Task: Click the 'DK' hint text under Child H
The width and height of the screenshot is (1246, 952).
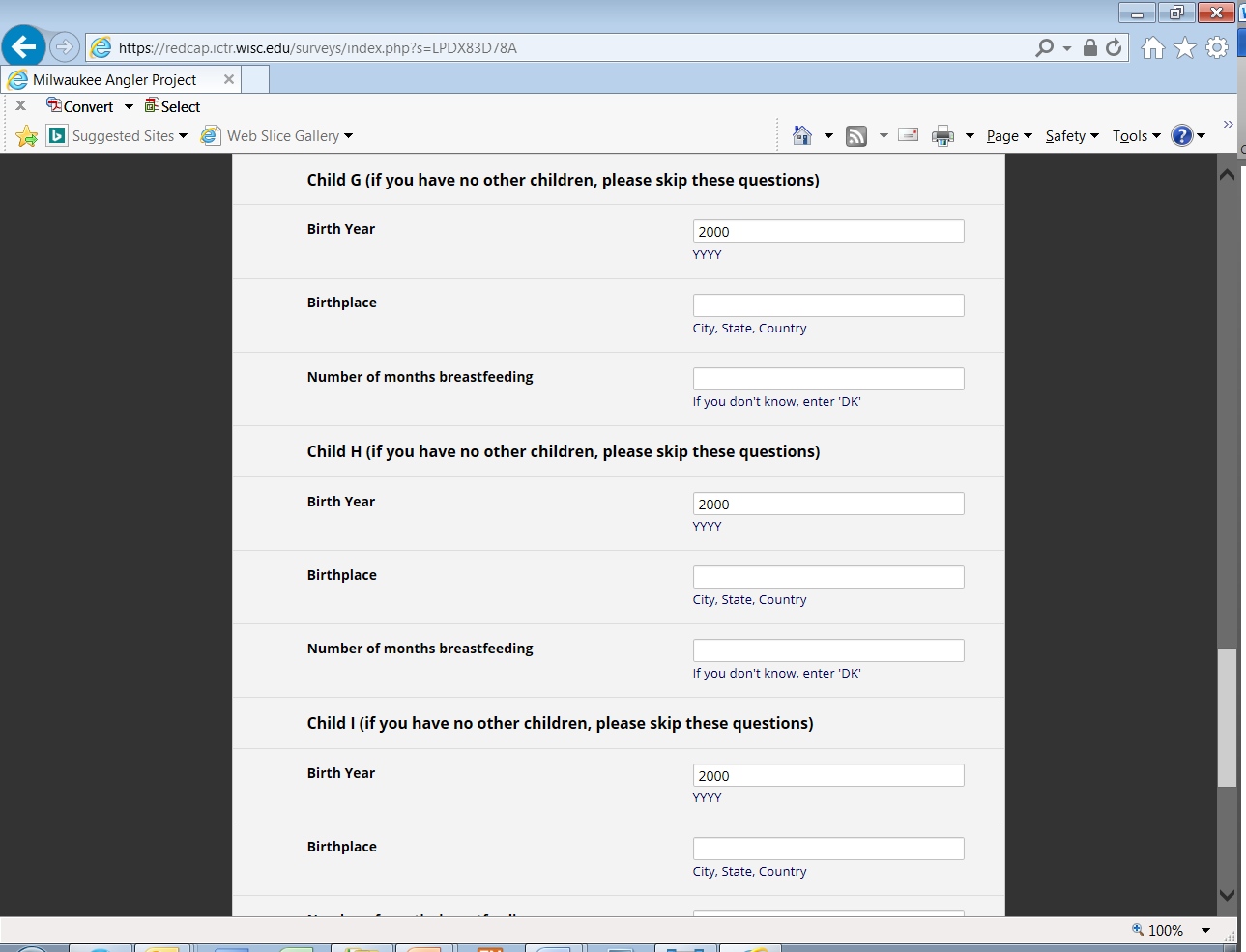Action: 777,673
